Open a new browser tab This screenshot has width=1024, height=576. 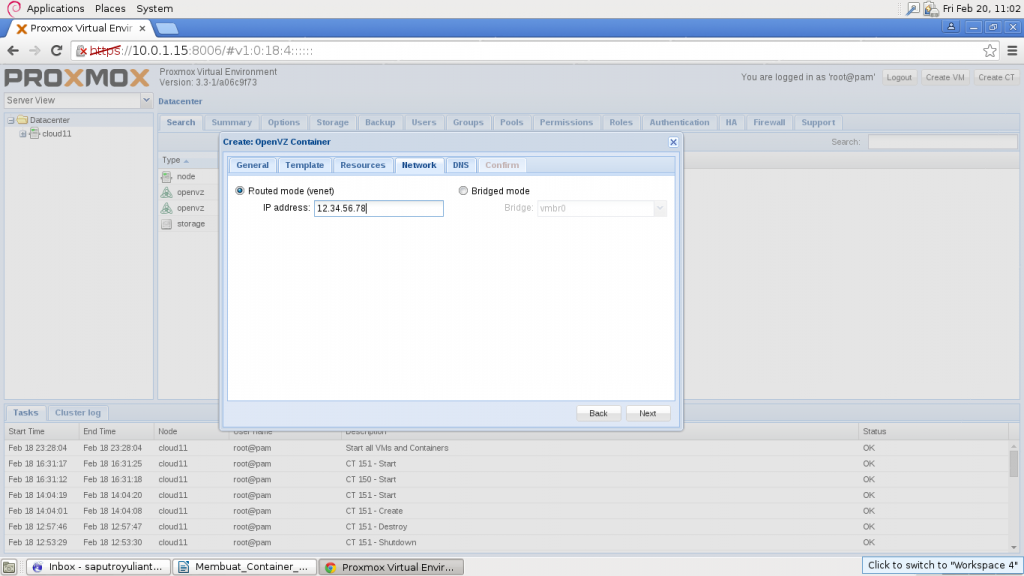(167, 28)
